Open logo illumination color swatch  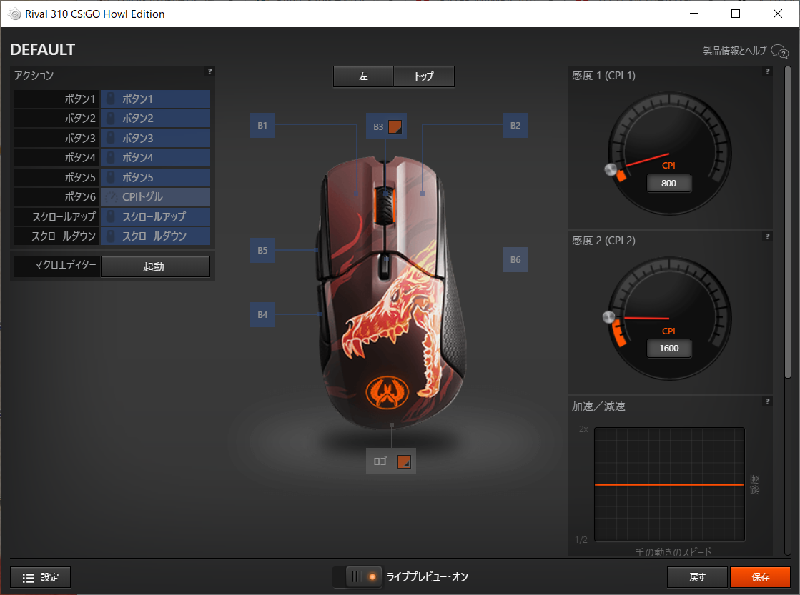(404, 462)
